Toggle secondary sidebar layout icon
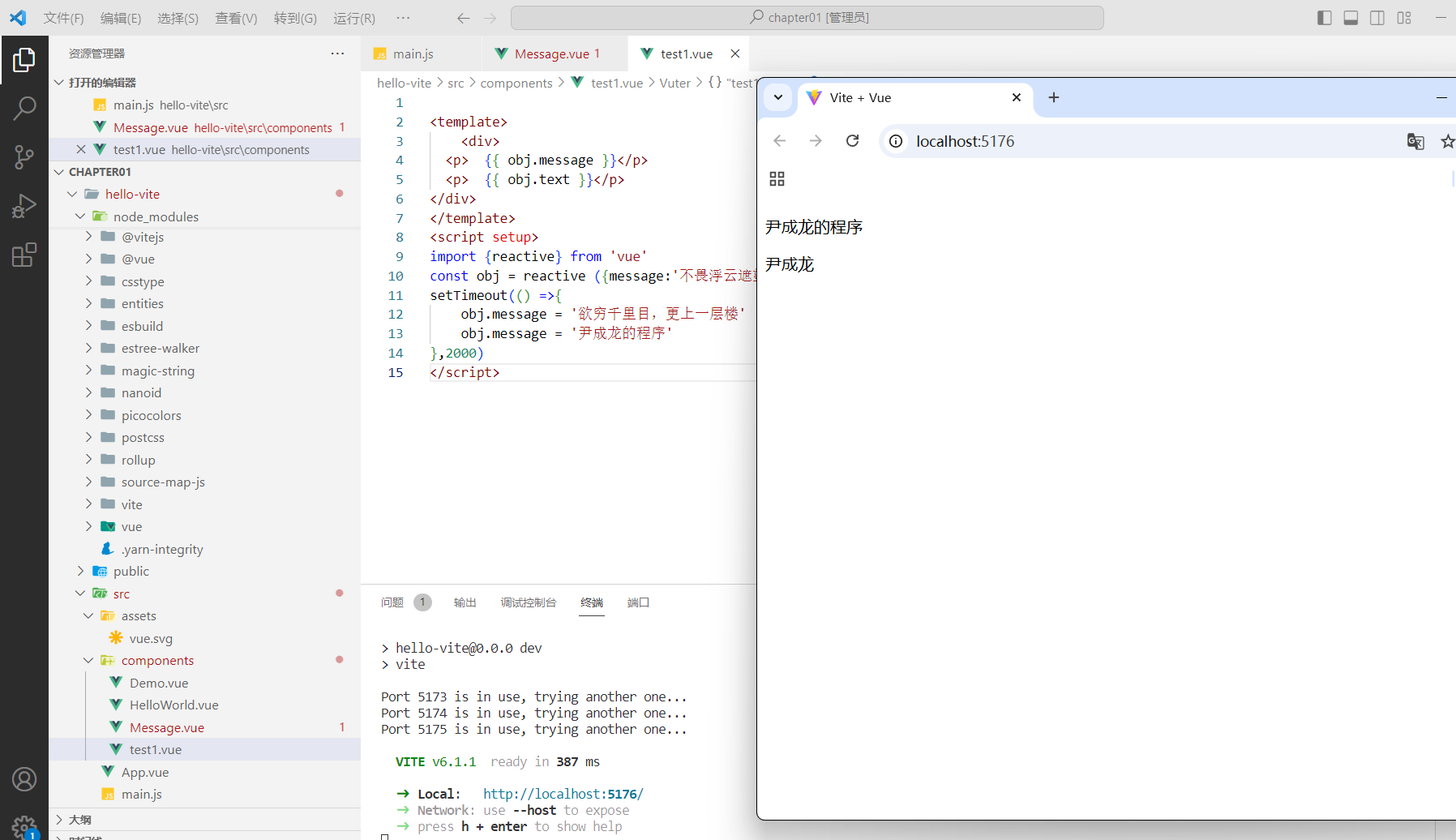This screenshot has width=1456, height=840. pyautogui.click(x=1377, y=18)
